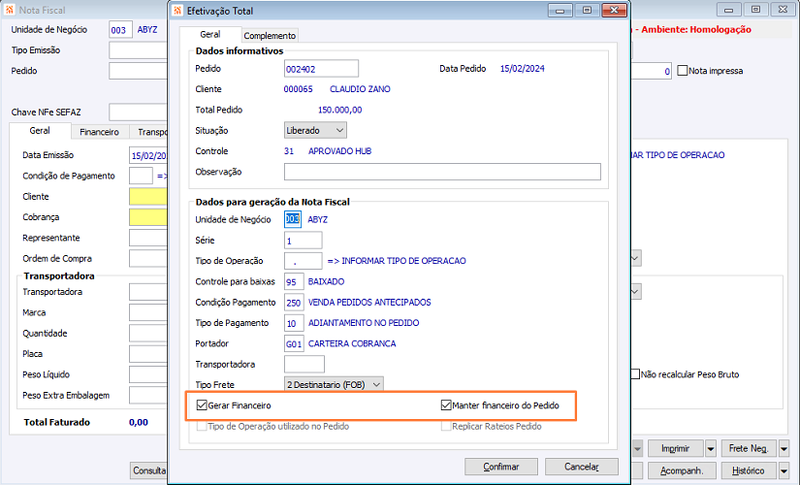Viewport: 800px width, 485px height.
Task: Expand the Histórico button arrow
Action: tap(784, 470)
